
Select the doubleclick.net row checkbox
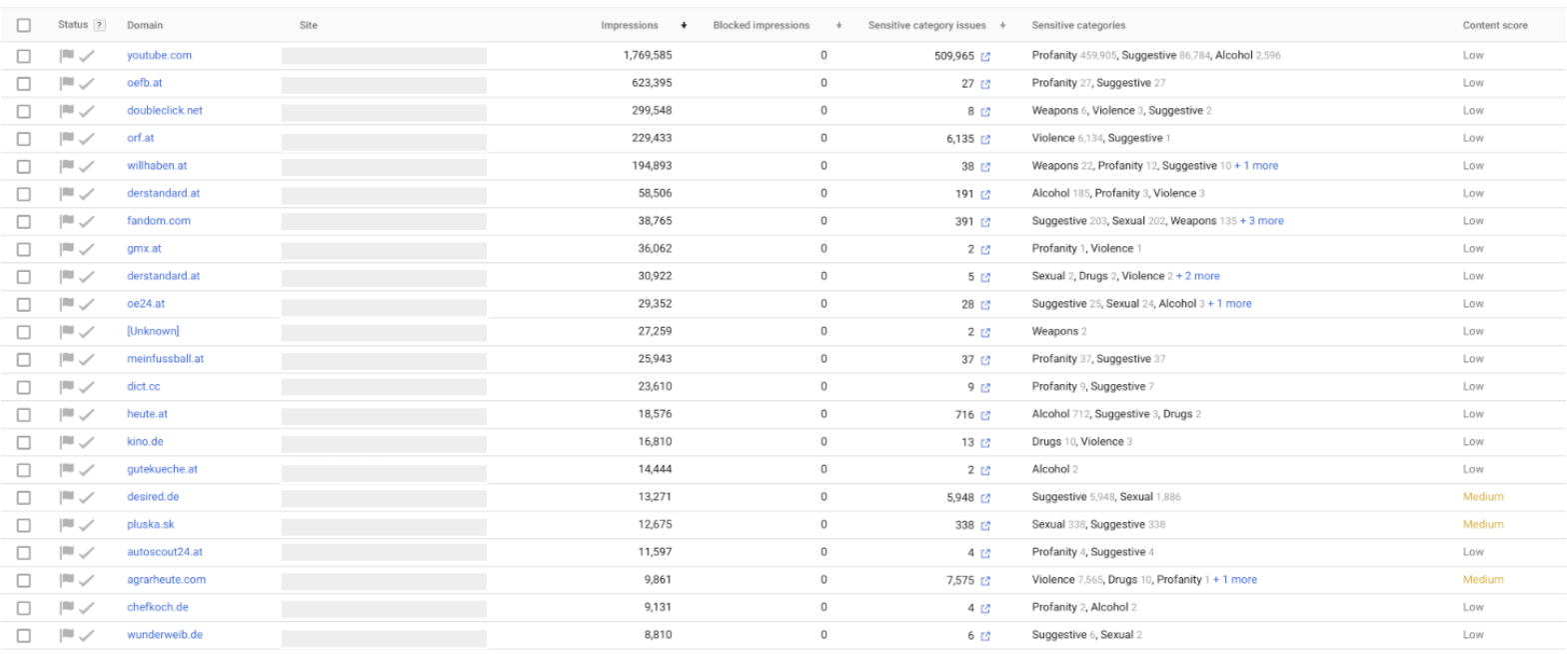point(24,112)
